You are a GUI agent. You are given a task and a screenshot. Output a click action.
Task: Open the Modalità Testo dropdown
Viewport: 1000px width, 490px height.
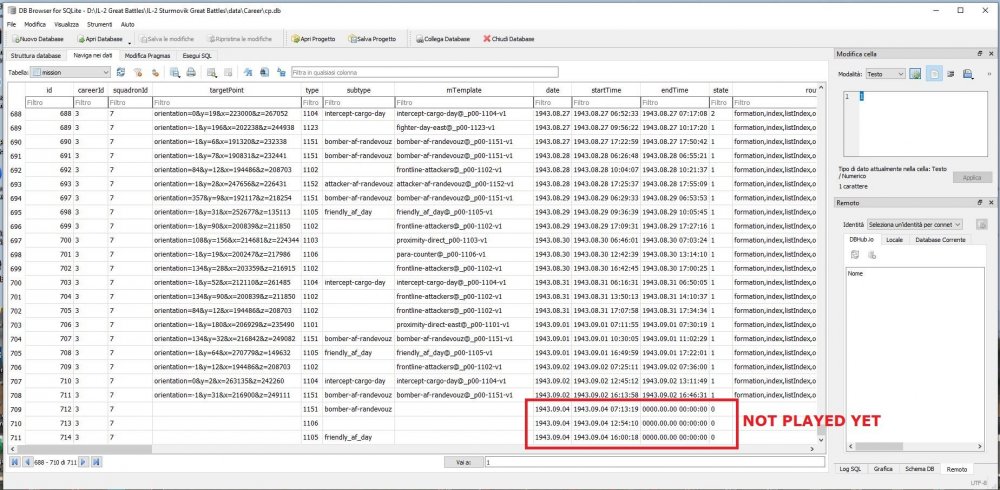[x=886, y=74]
